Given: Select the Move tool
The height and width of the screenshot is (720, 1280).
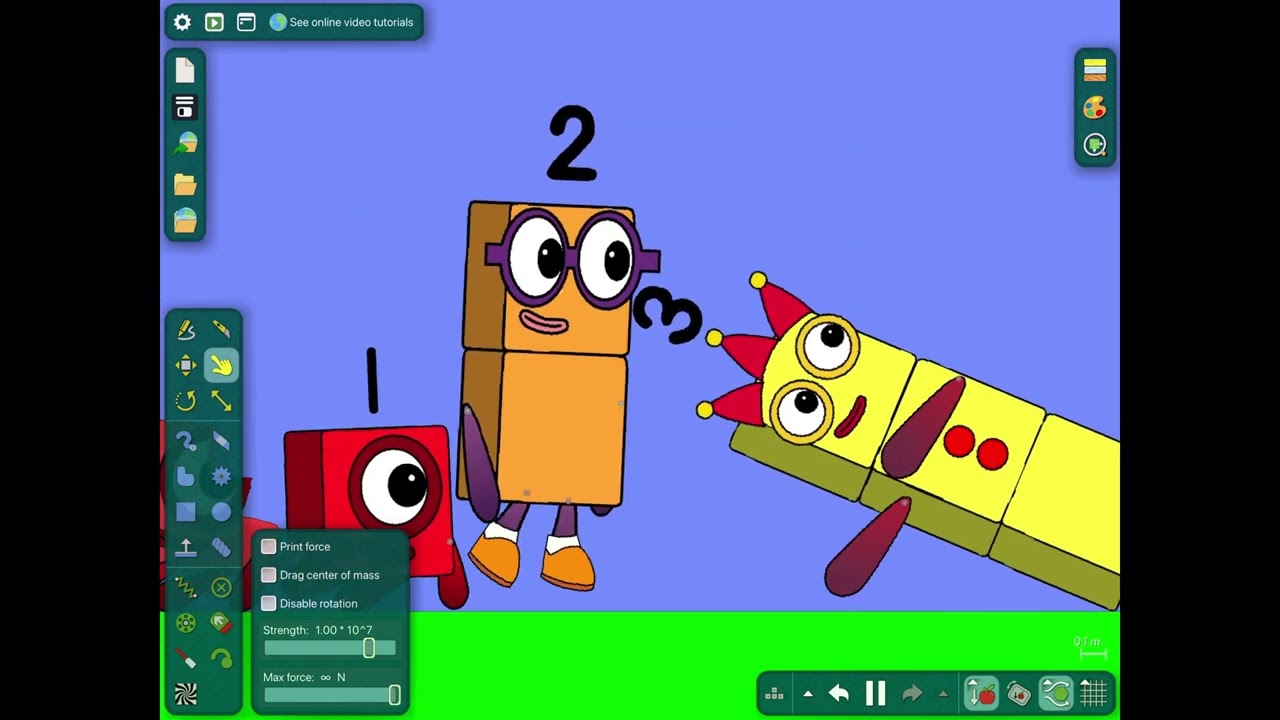Looking at the screenshot, I should [186, 366].
